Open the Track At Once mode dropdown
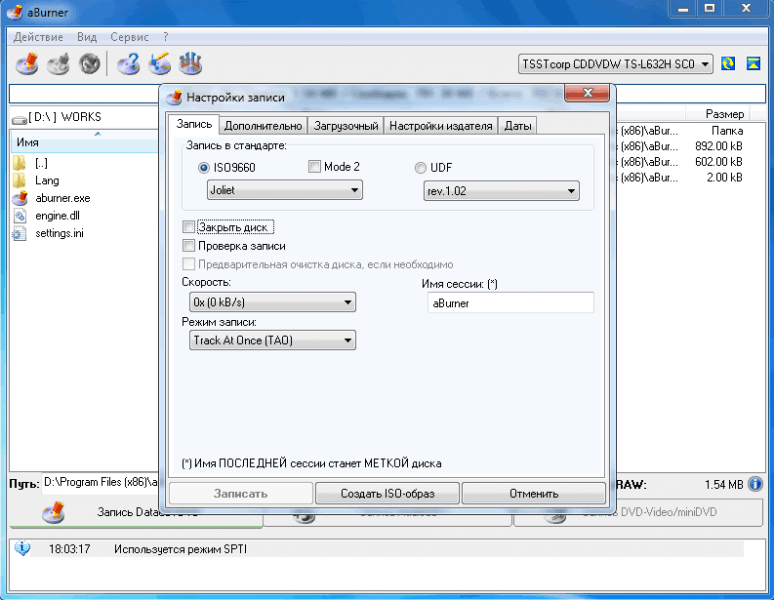Viewport: 774px width, 600px height. point(272,340)
